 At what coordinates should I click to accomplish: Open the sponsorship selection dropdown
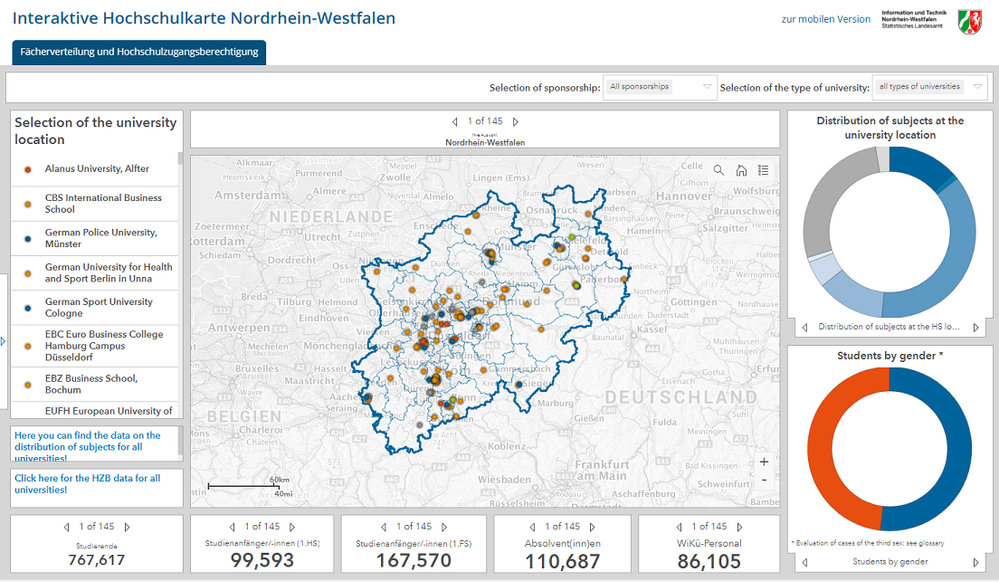click(x=659, y=87)
